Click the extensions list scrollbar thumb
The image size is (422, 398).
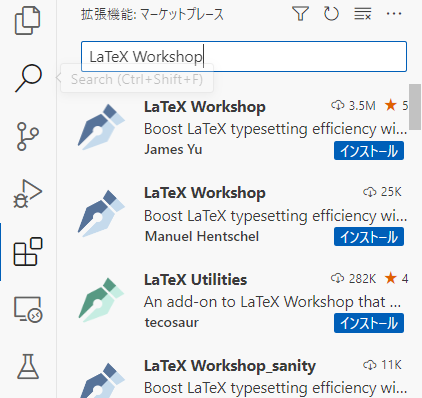tap(415, 107)
